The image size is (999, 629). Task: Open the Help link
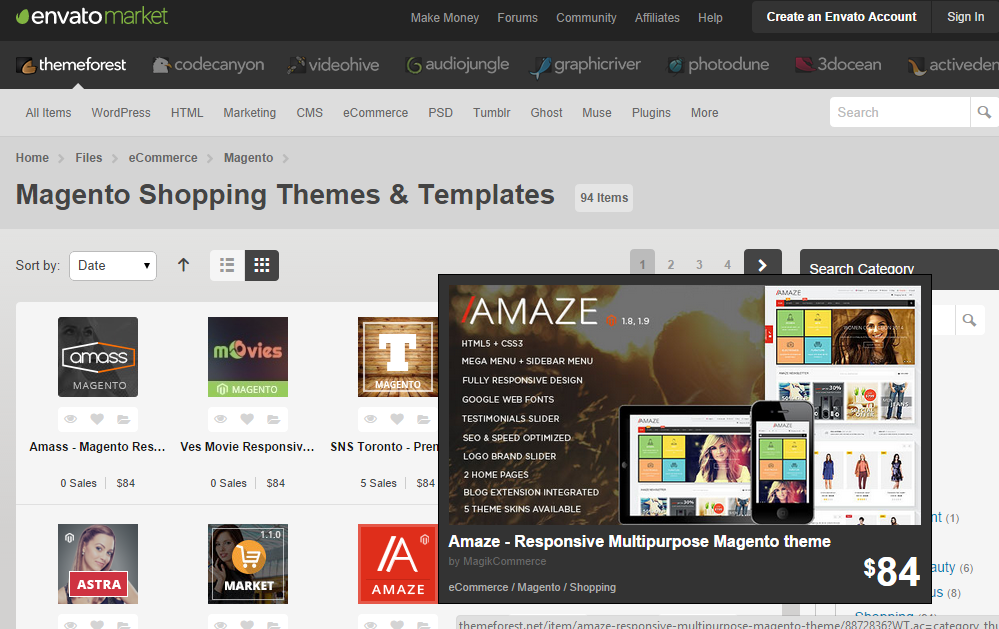[710, 18]
